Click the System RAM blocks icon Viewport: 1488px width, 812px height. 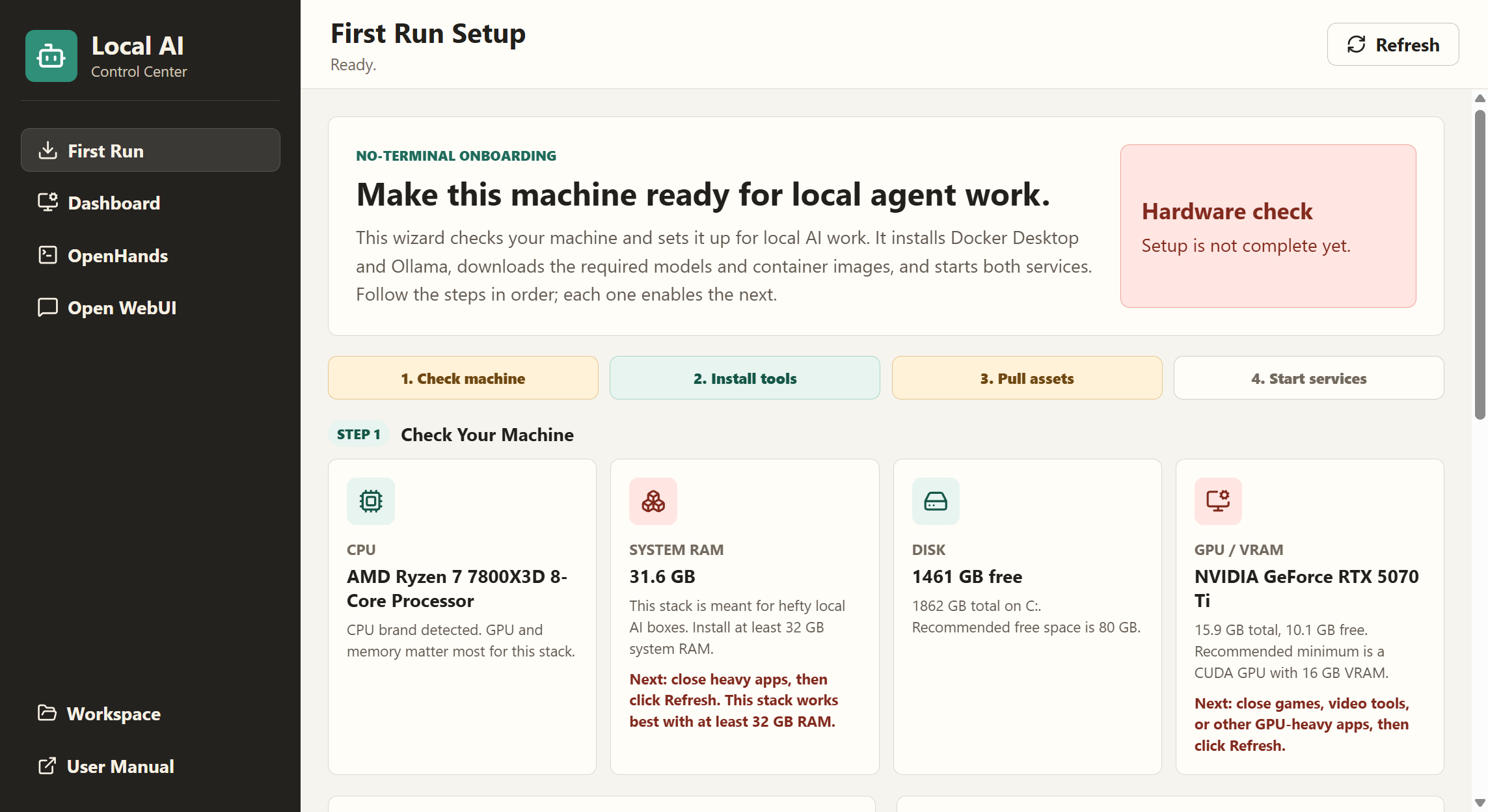pyautogui.click(x=653, y=501)
